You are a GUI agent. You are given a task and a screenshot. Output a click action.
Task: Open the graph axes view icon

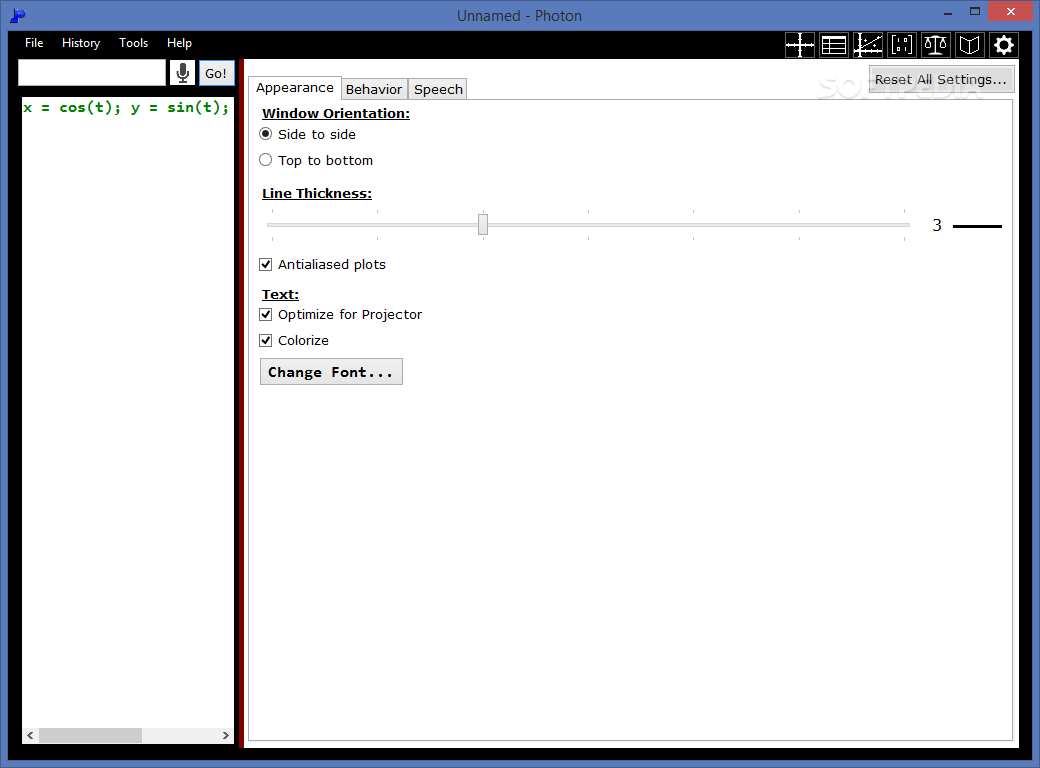pyautogui.click(x=800, y=45)
